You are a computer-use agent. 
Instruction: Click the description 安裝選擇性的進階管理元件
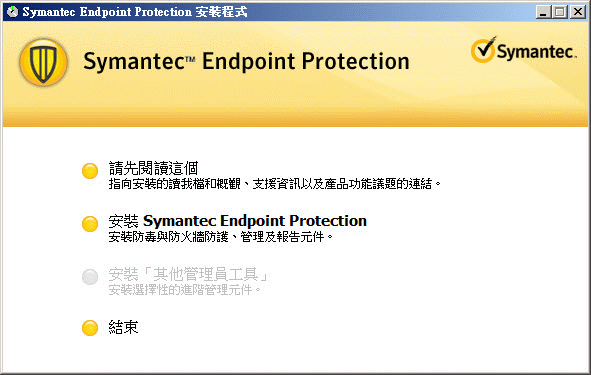185,290
